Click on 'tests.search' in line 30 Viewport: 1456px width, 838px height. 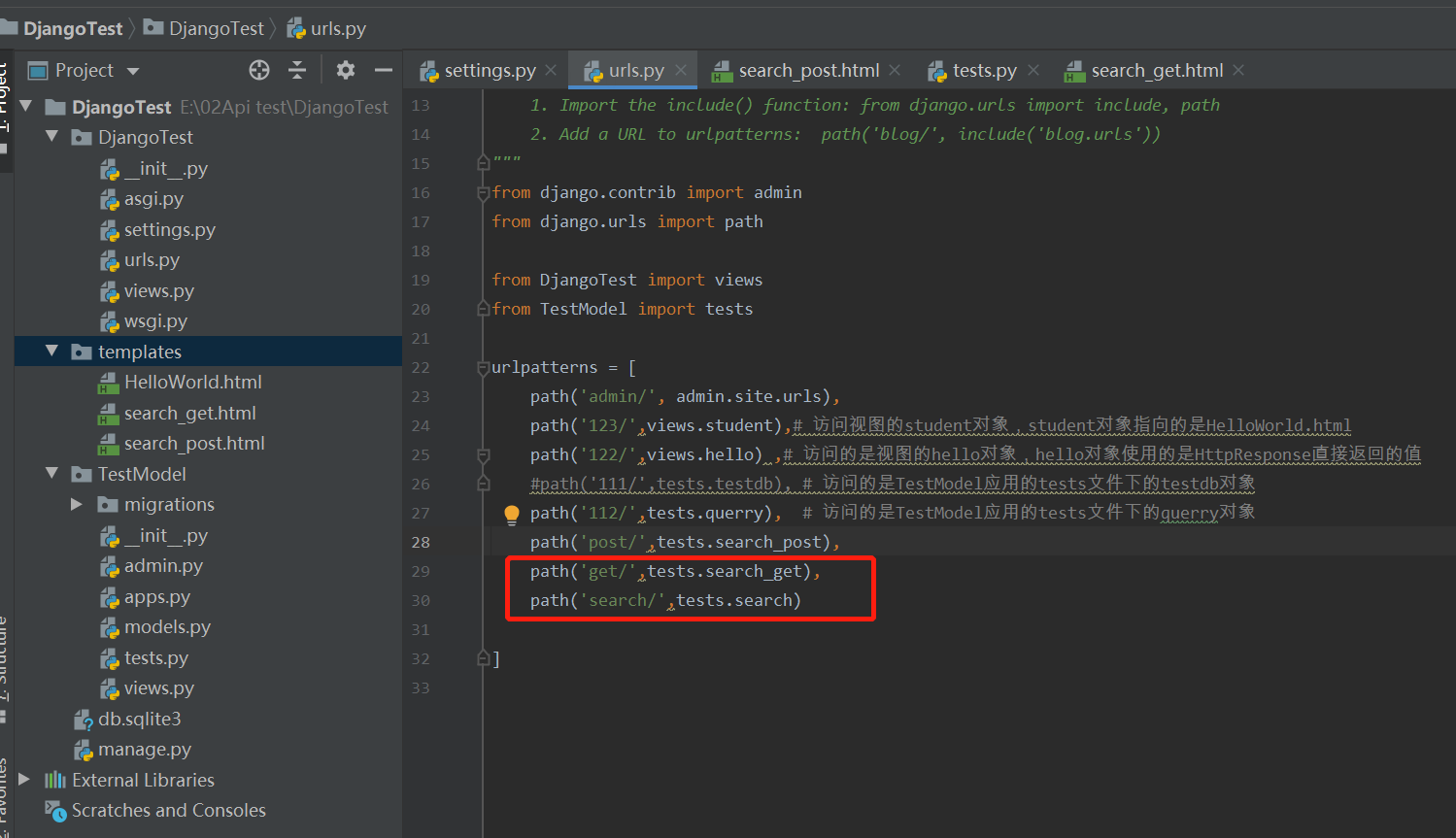click(x=733, y=600)
